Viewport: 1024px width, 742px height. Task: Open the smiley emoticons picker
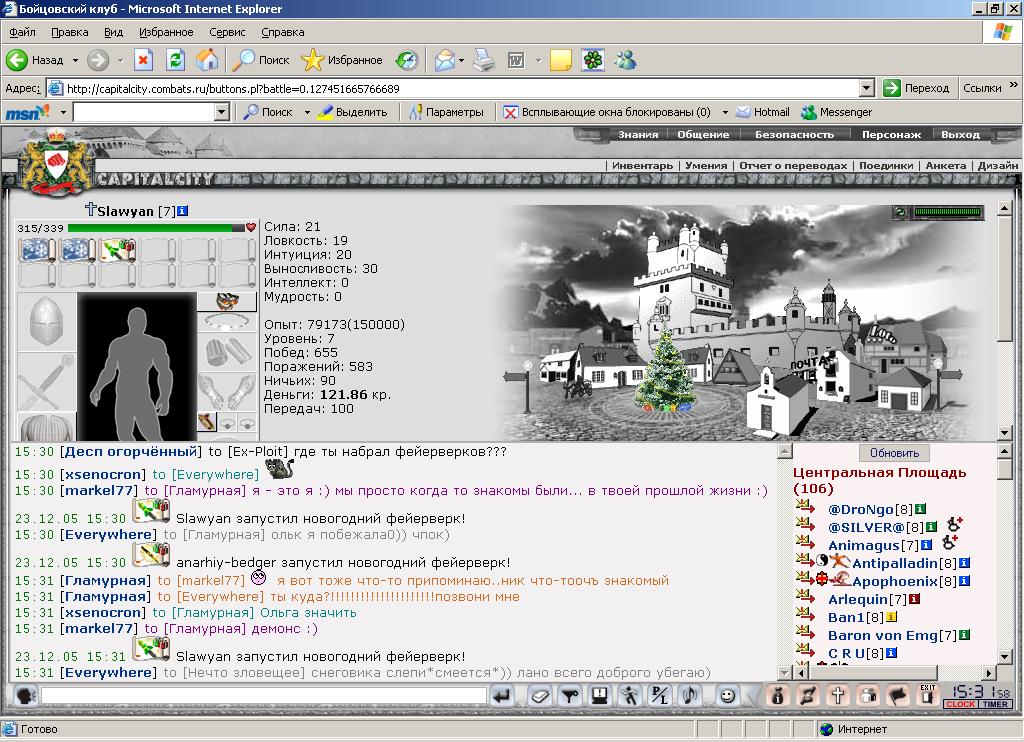tap(727, 696)
